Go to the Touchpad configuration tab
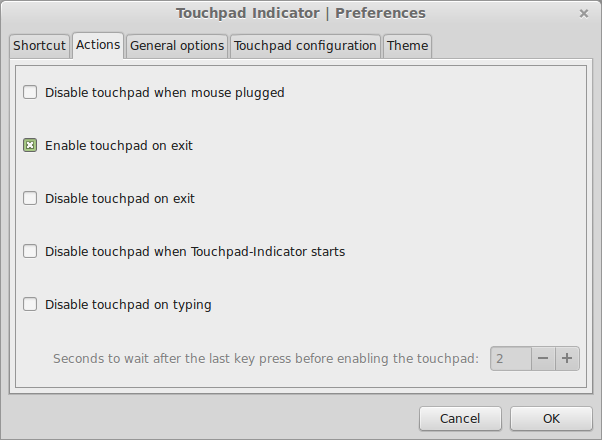Screen dimensions: 602x440 [305, 46]
